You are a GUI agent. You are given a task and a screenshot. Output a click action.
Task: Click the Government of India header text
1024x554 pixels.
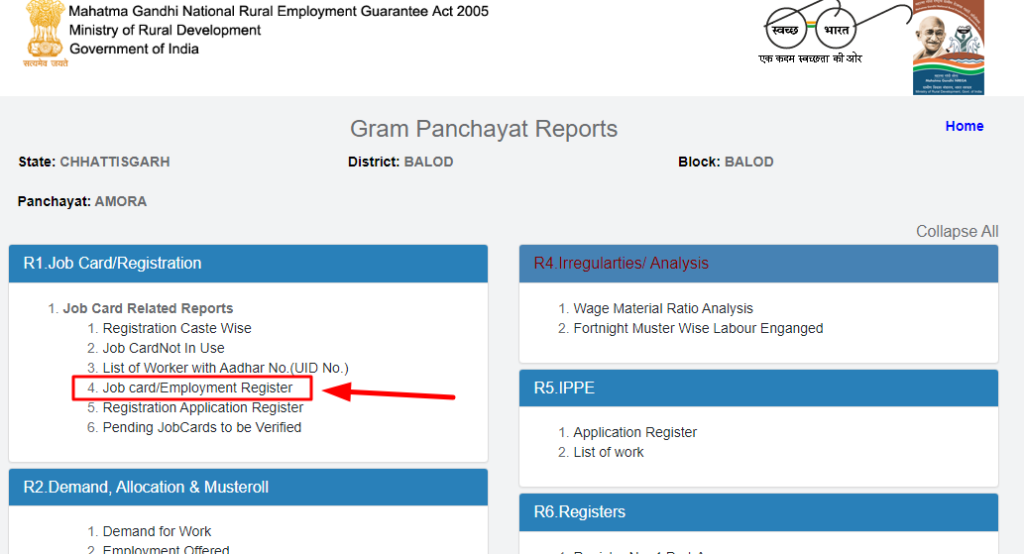pyautogui.click(x=134, y=49)
